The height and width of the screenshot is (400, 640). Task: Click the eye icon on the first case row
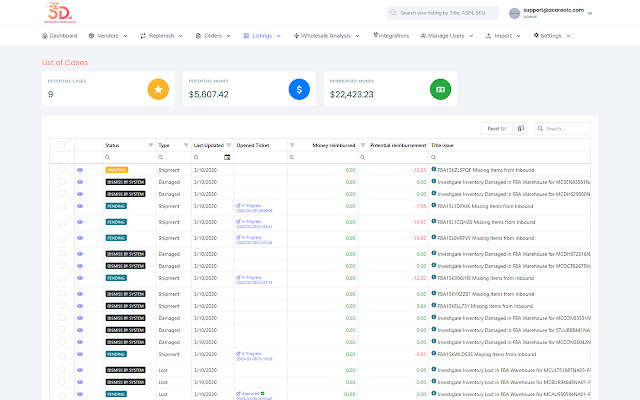point(81,170)
